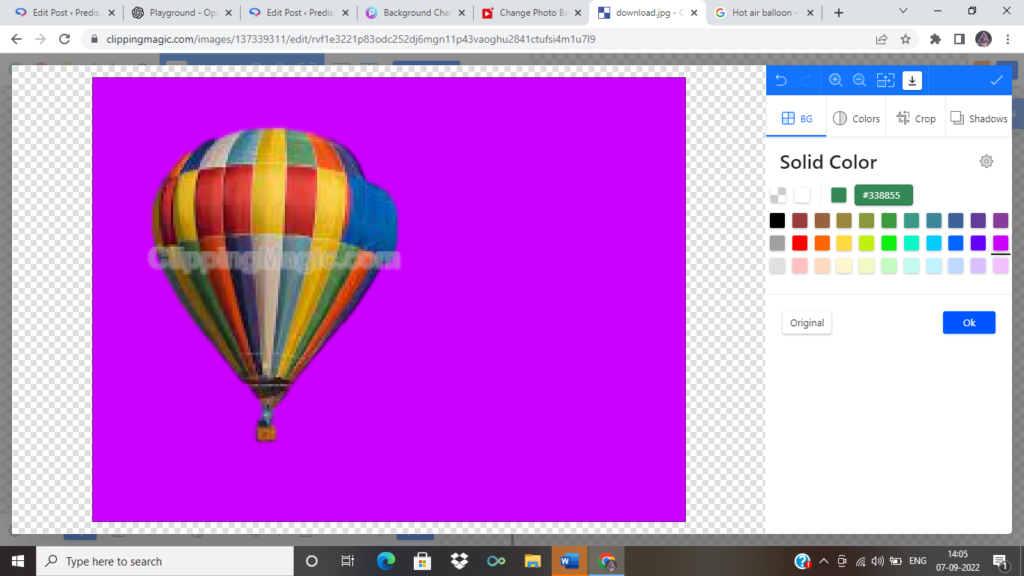Show hidden system tray icons
The height and width of the screenshot is (576, 1024).
pos(824,561)
